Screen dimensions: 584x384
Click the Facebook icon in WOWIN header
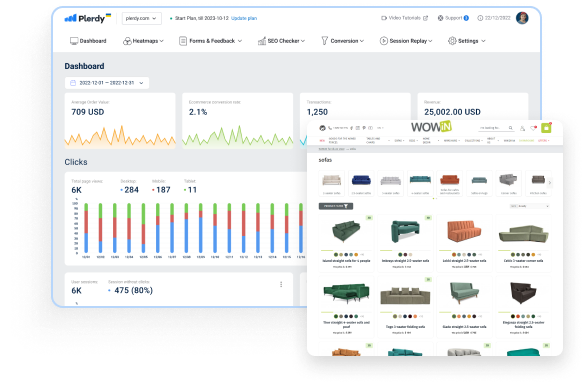[351, 128]
